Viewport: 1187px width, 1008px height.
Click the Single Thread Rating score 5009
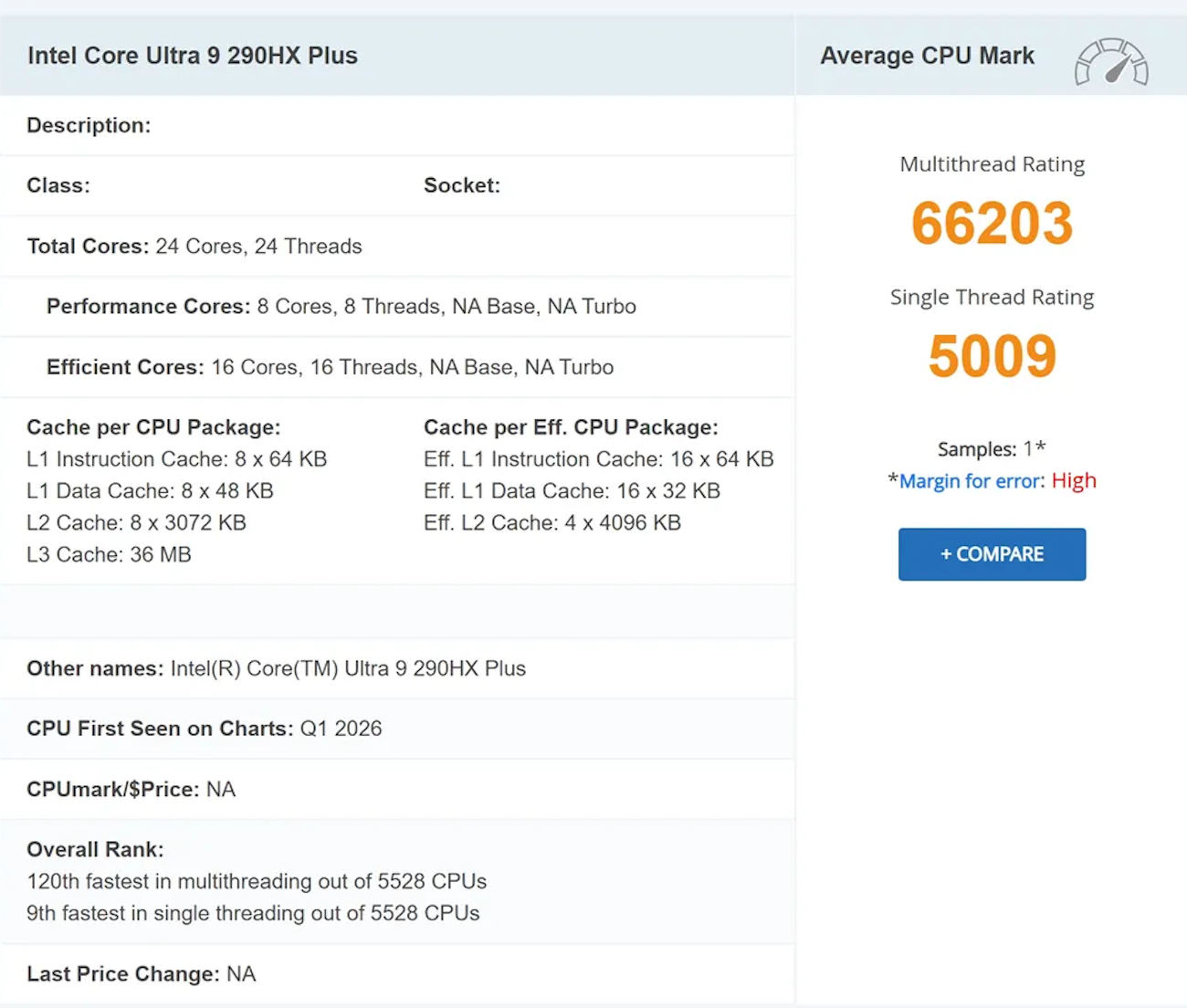(x=992, y=356)
